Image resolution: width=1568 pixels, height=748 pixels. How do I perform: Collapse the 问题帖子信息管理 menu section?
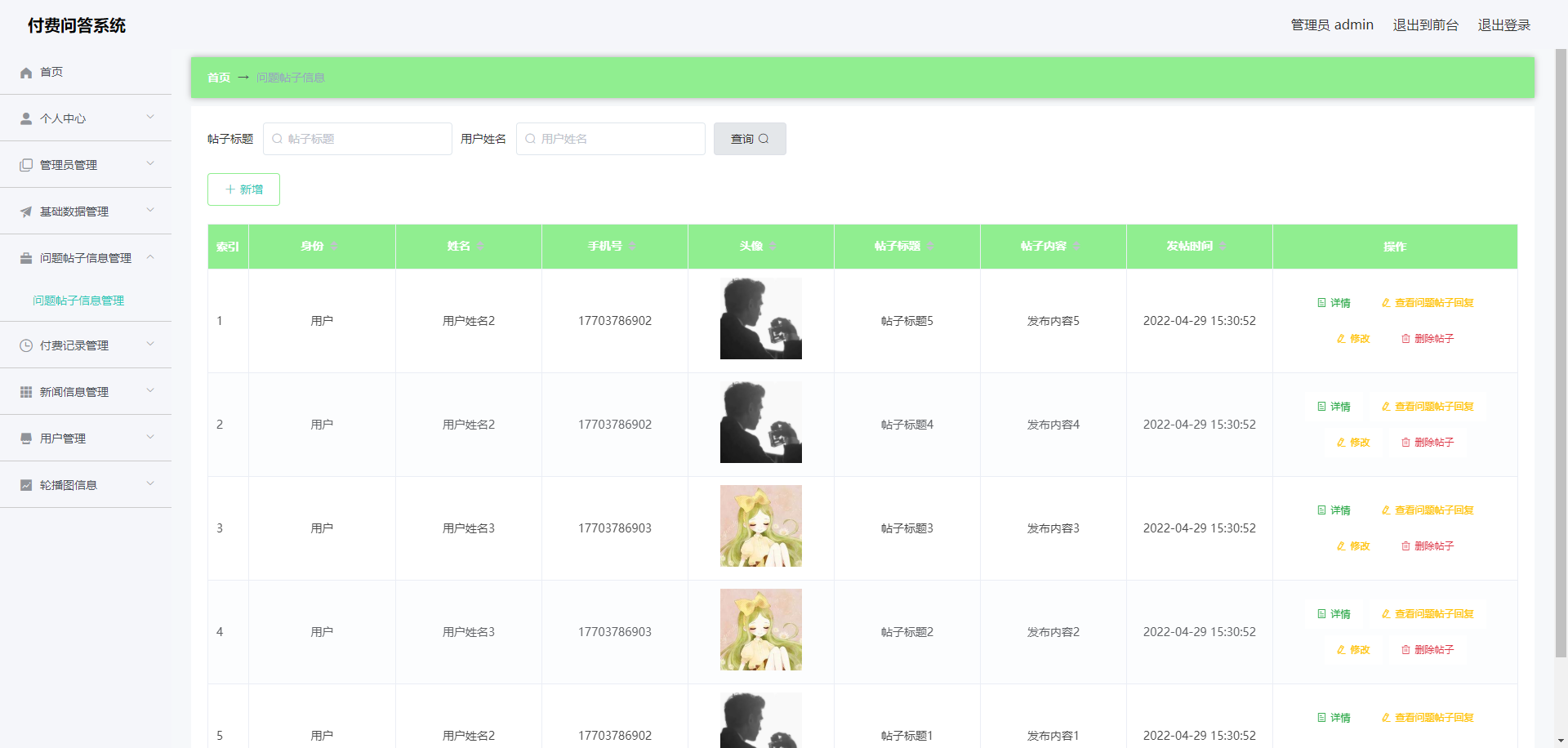click(150, 257)
